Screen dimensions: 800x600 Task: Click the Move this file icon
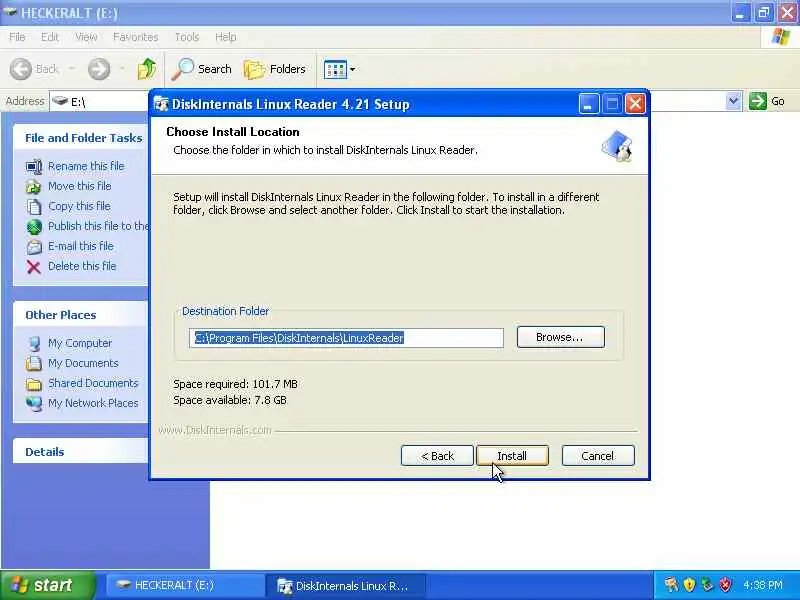(34, 187)
